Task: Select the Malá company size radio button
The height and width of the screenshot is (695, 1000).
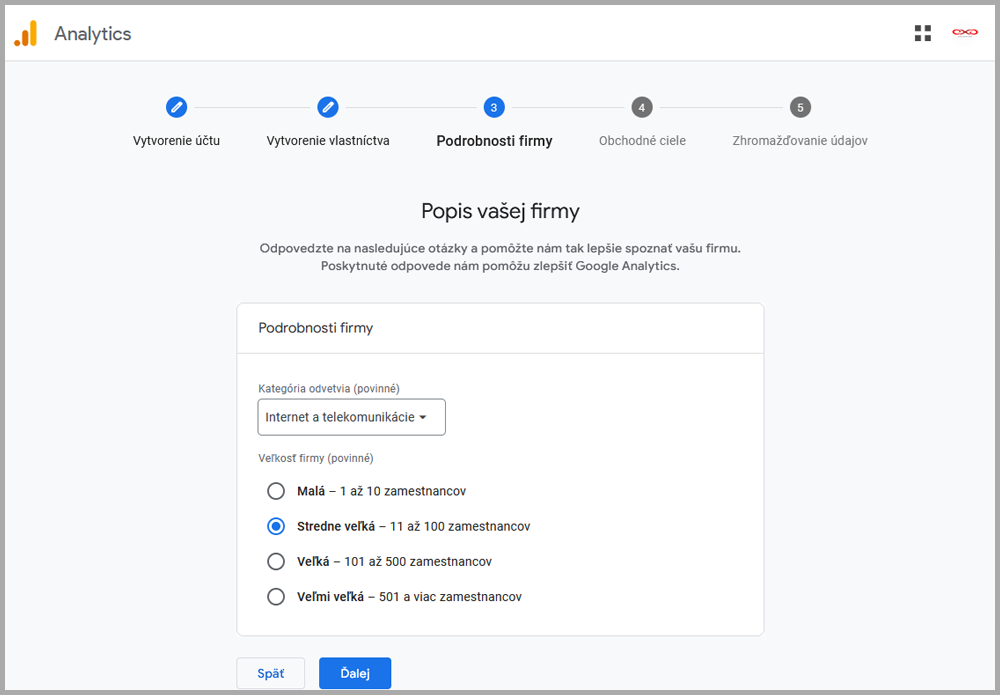Action: [x=276, y=491]
